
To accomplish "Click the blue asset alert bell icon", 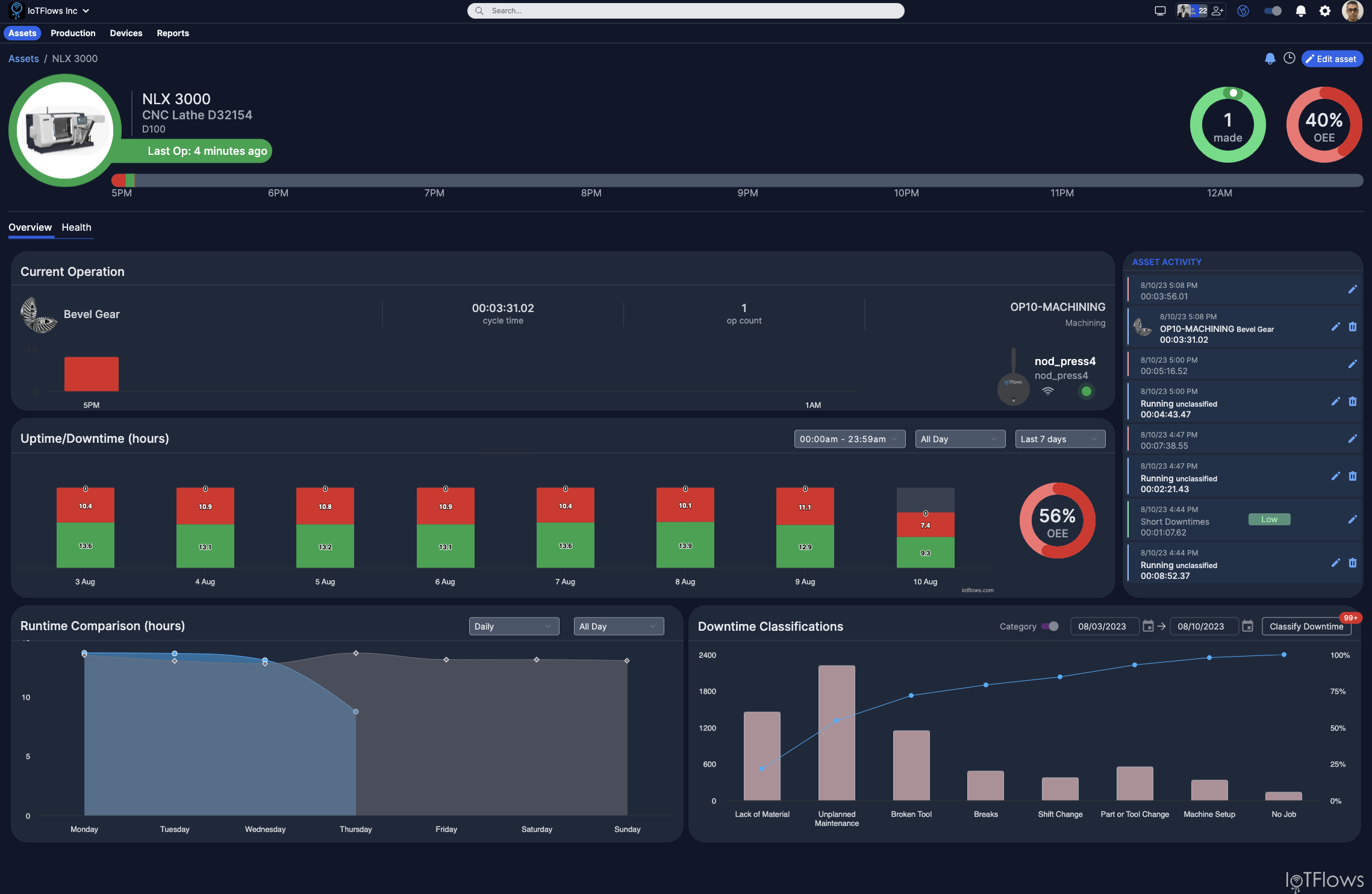I will 1270,58.
